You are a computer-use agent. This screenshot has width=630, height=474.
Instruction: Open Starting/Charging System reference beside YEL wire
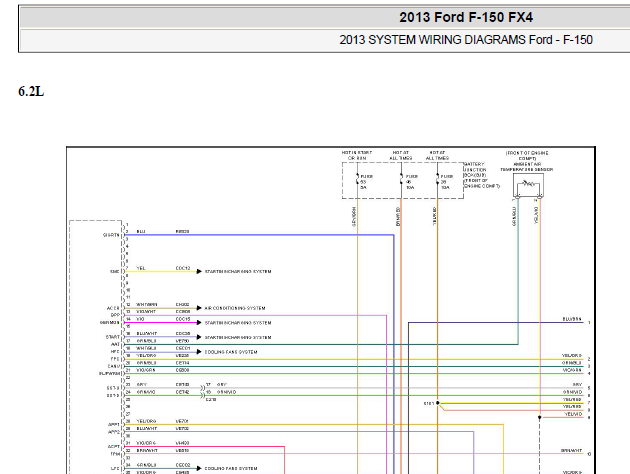click(x=238, y=272)
